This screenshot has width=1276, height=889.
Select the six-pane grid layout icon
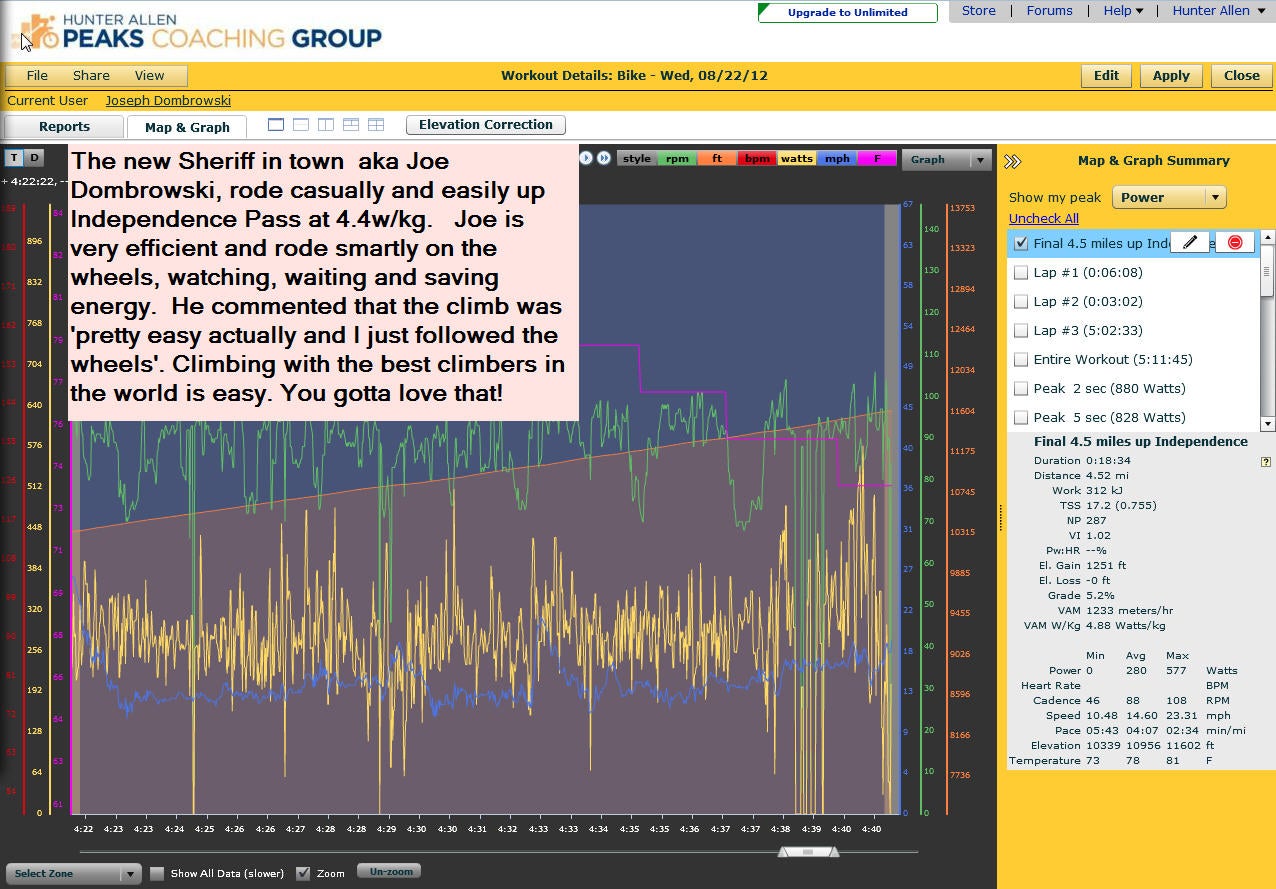[375, 124]
